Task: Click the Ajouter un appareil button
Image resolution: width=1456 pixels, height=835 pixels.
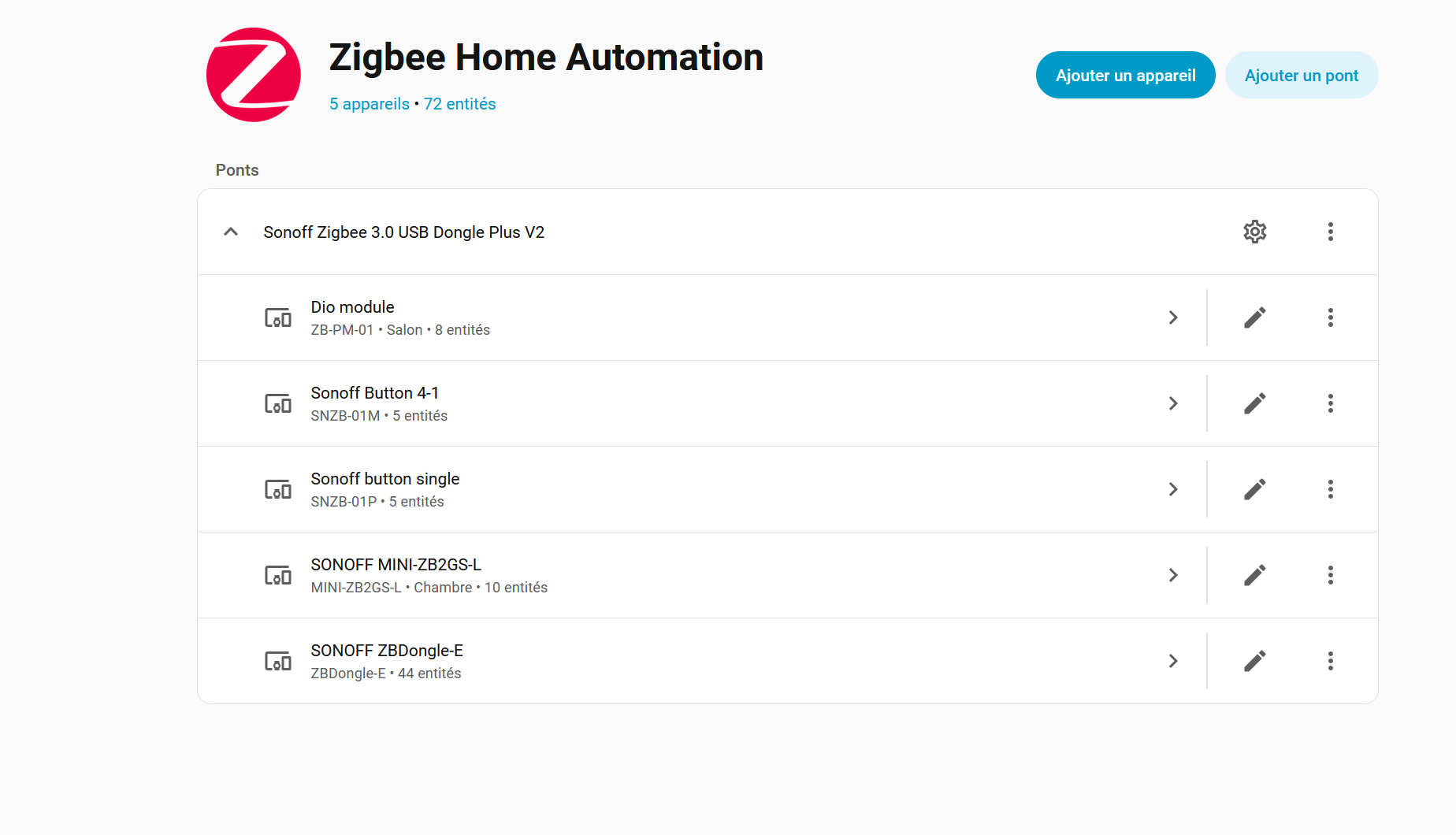Action: [1125, 76]
